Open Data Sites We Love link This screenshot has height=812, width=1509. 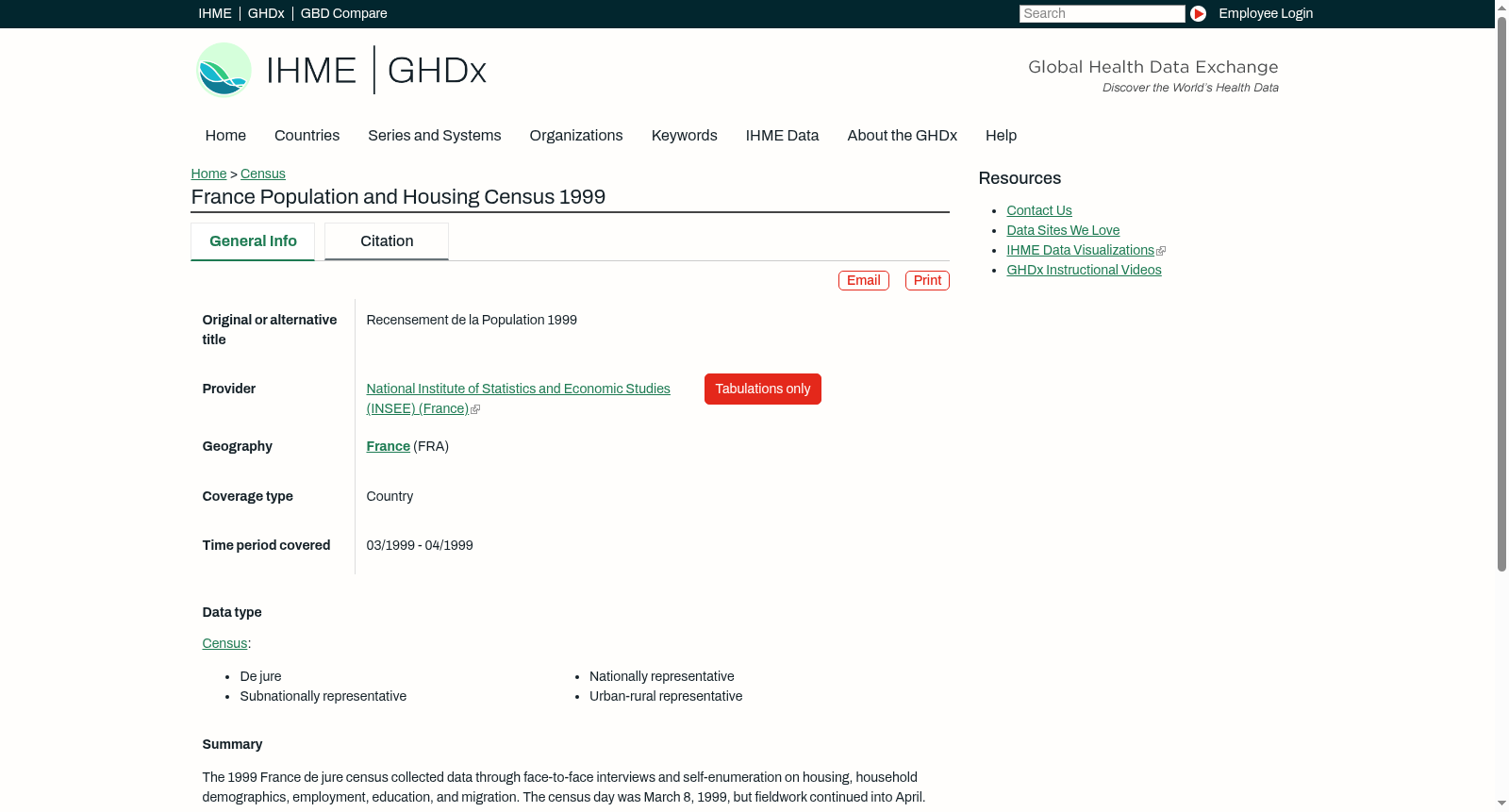click(1063, 230)
